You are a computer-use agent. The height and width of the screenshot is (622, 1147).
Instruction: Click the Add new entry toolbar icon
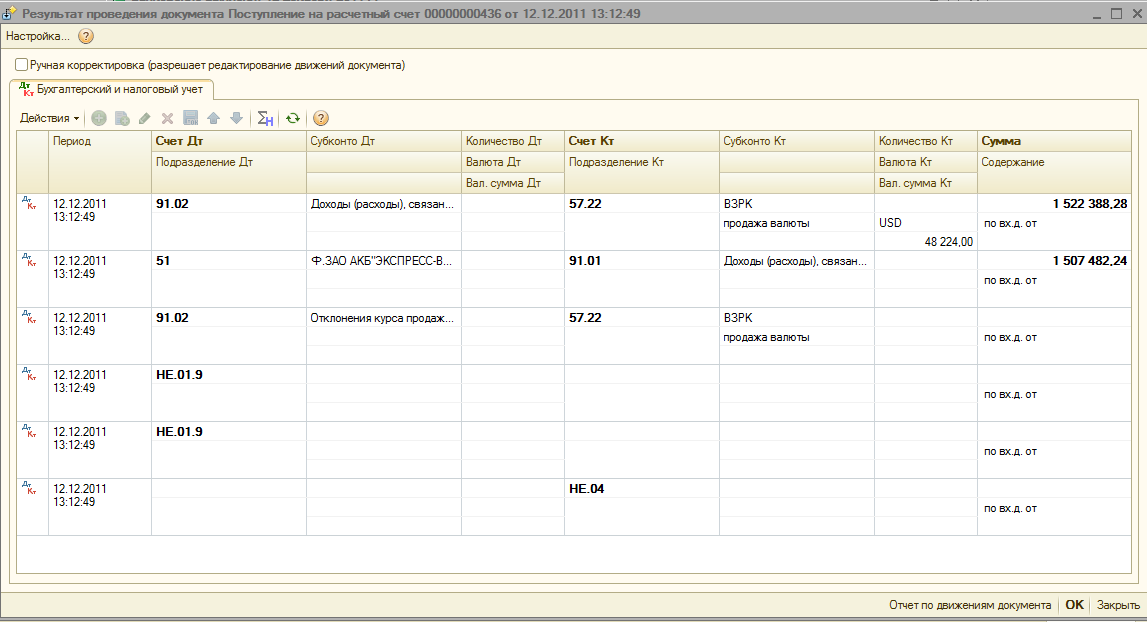[99, 118]
